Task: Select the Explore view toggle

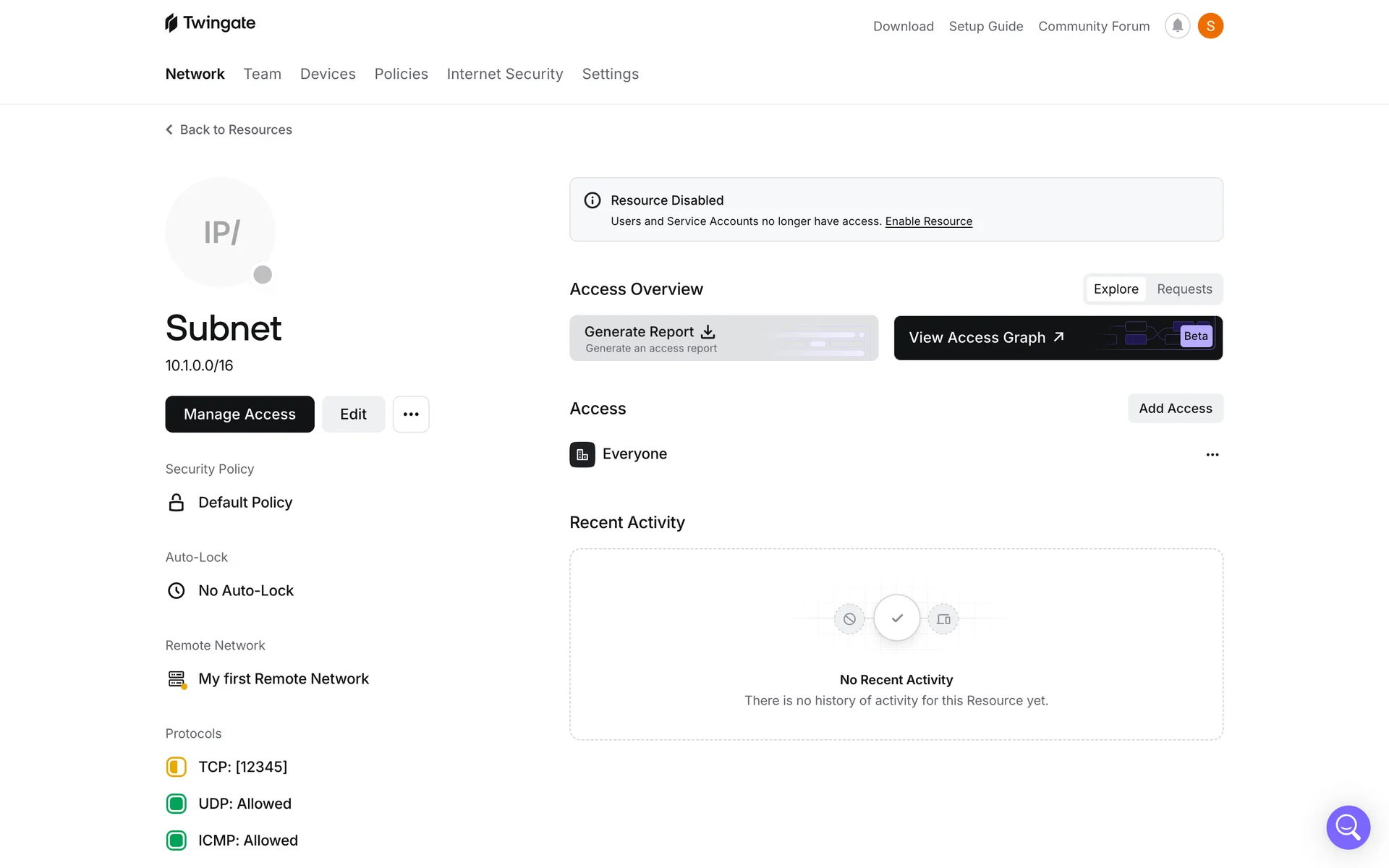Action: (x=1116, y=289)
